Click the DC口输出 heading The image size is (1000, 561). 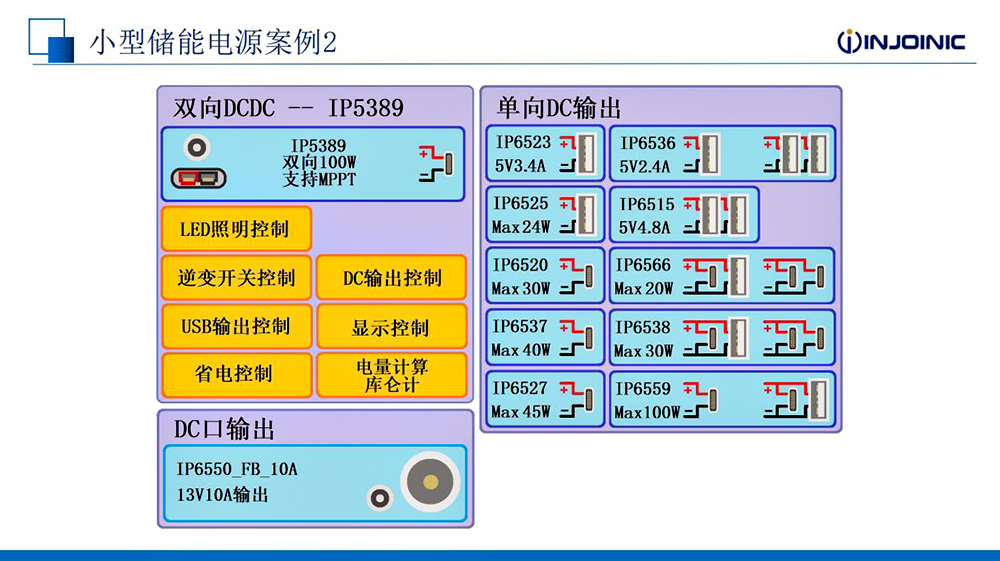click(x=224, y=429)
